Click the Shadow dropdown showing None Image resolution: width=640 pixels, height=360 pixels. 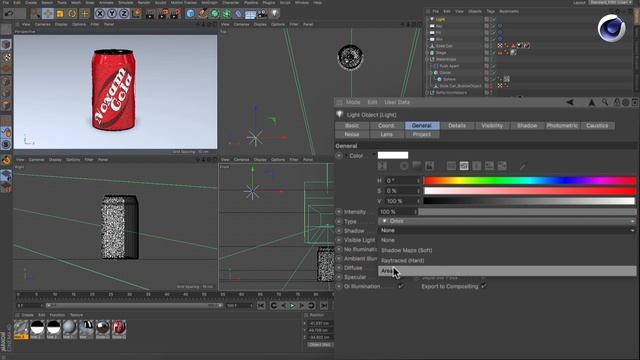tap(507, 231)
